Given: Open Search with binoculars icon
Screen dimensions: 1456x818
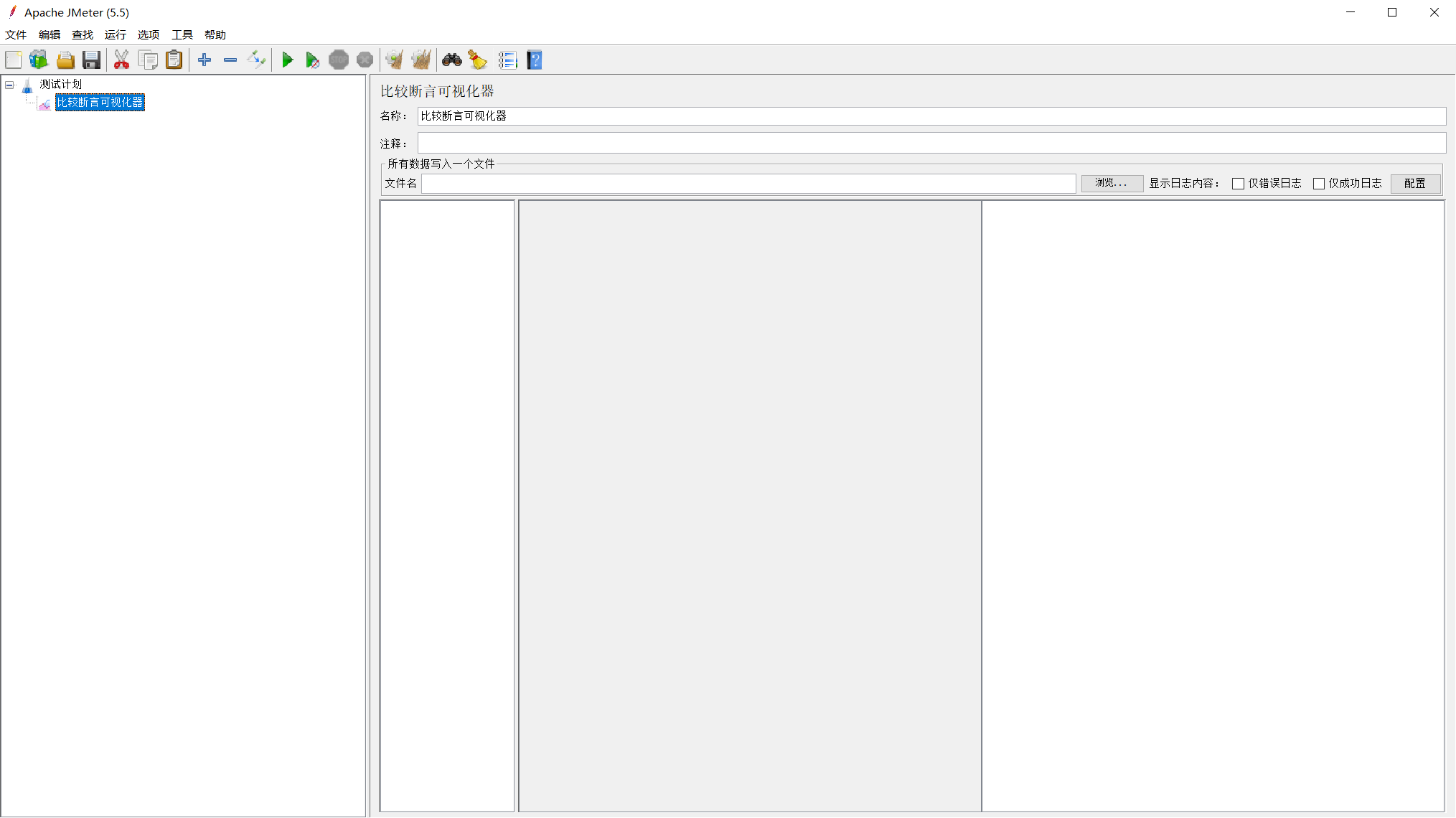Looking at the screenshot, I should 451,60.
